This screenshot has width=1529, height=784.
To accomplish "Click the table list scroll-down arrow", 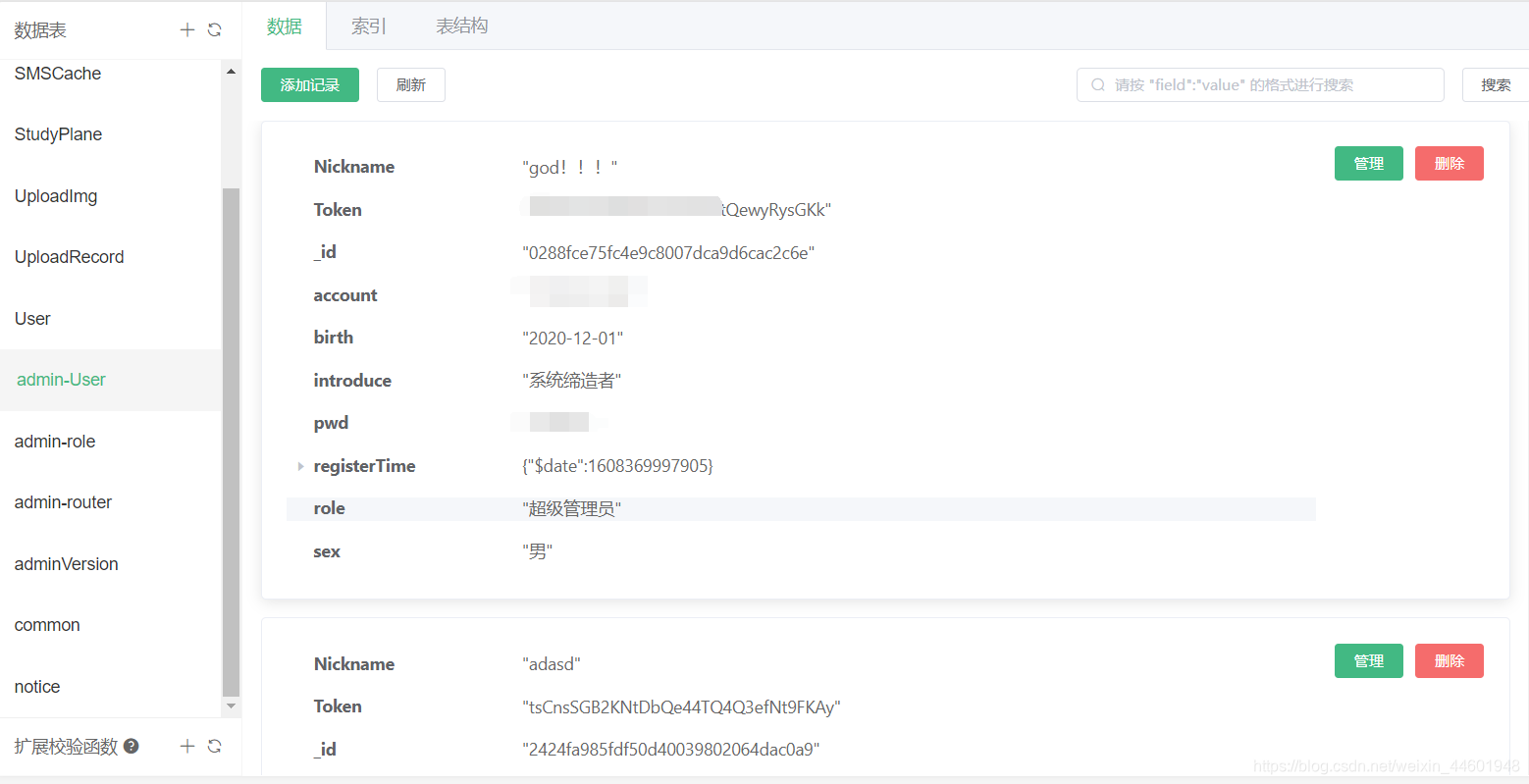I will (x=231, y=706).
